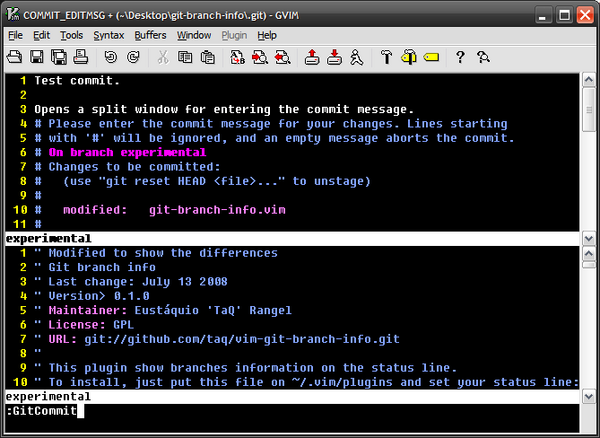Click the Save All files icon
This screenshot has height=438, width=600.
click(59, 57)
